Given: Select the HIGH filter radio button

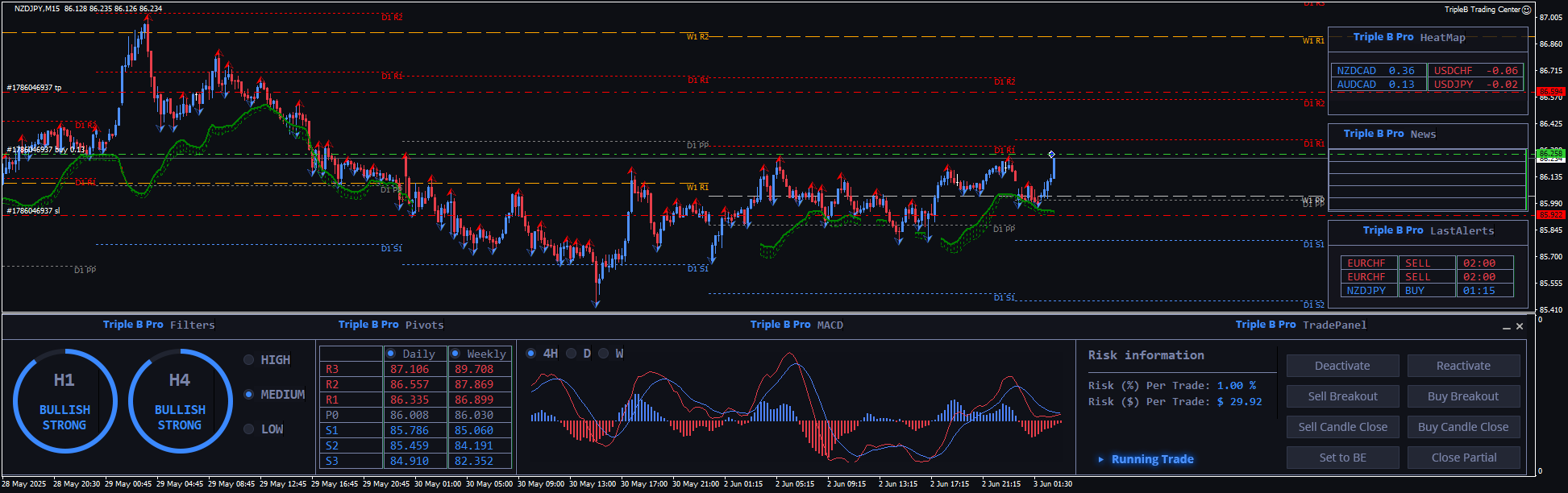Looking at the screenshot, I should pyautogui.click(x=249, y=360).
